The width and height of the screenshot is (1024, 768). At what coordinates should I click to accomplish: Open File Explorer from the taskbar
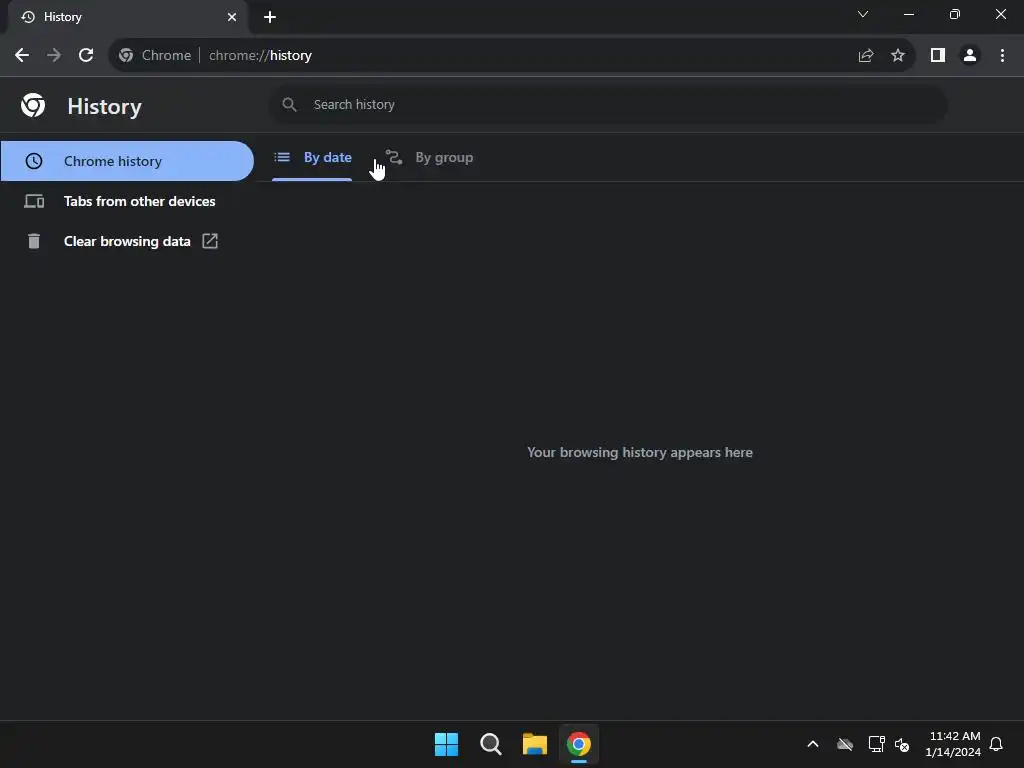pyautogui.click(x=535, y=744)
